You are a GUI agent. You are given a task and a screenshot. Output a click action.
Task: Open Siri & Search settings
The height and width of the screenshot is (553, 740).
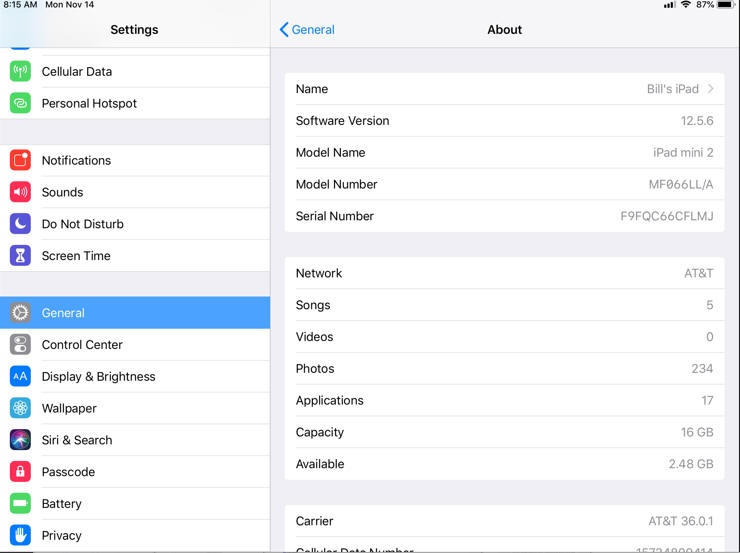(135, 440)
